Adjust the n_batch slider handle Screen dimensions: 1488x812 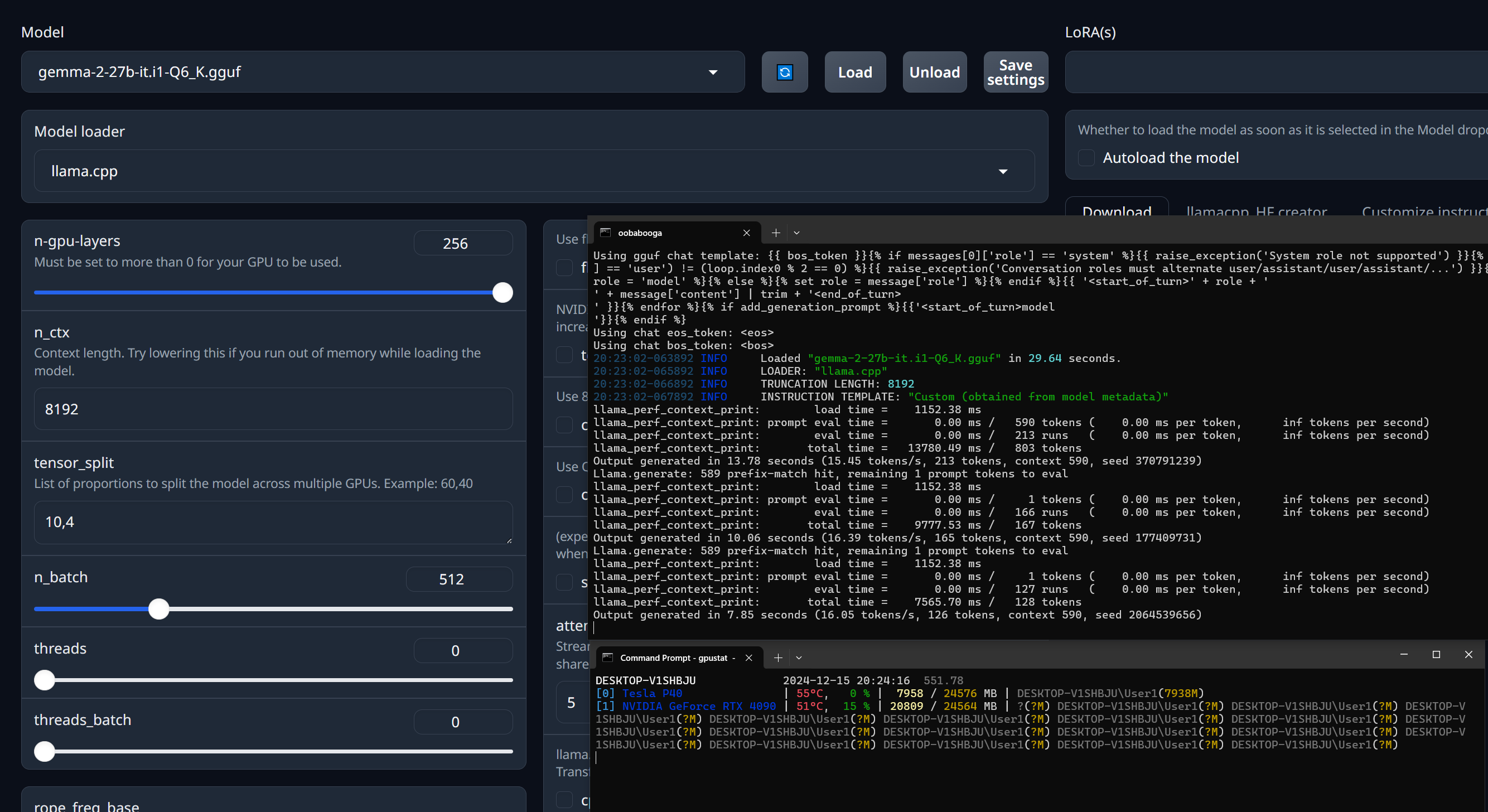coord(159,608)
